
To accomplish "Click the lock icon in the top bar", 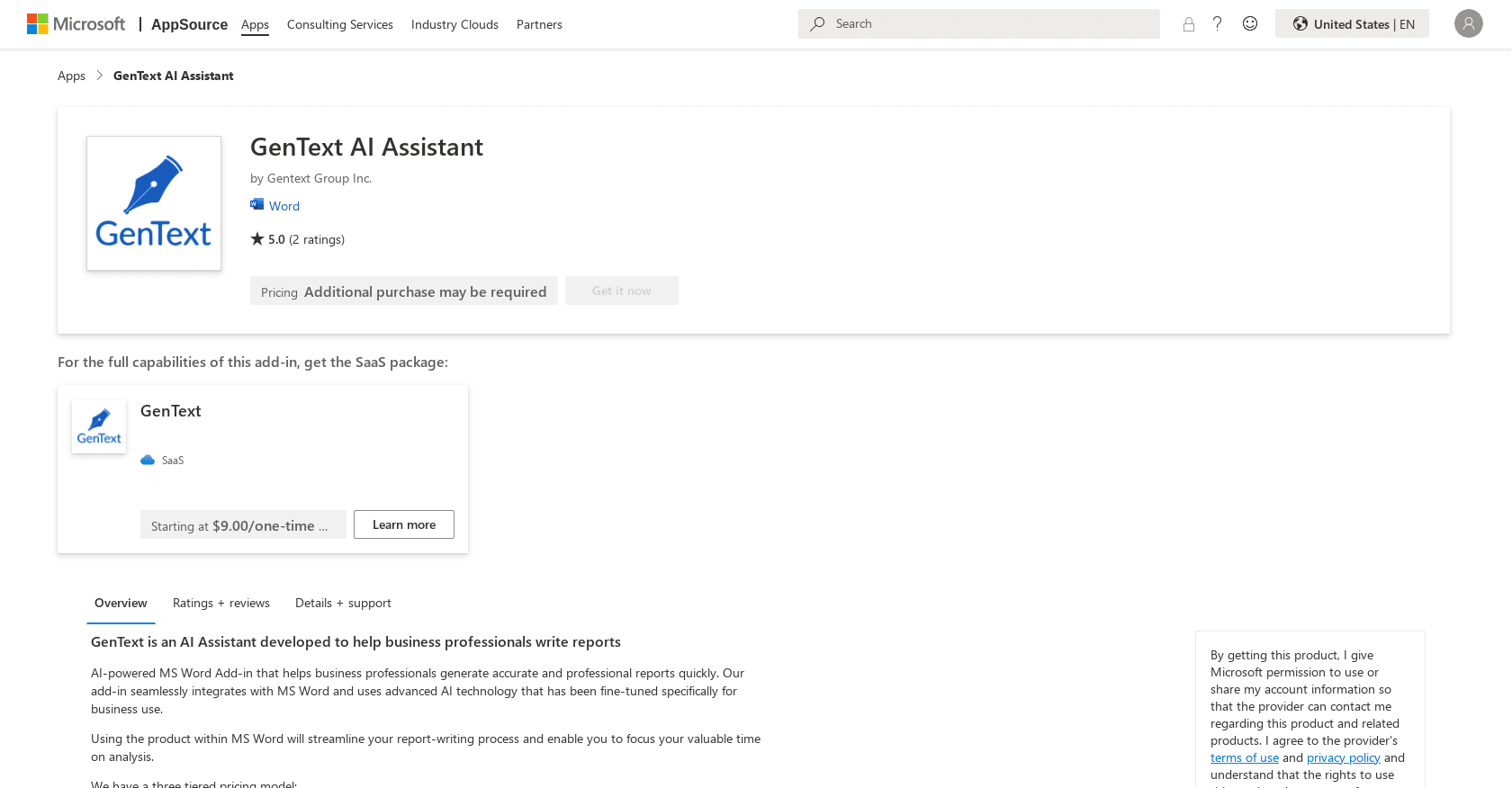I will (1189, 23).
